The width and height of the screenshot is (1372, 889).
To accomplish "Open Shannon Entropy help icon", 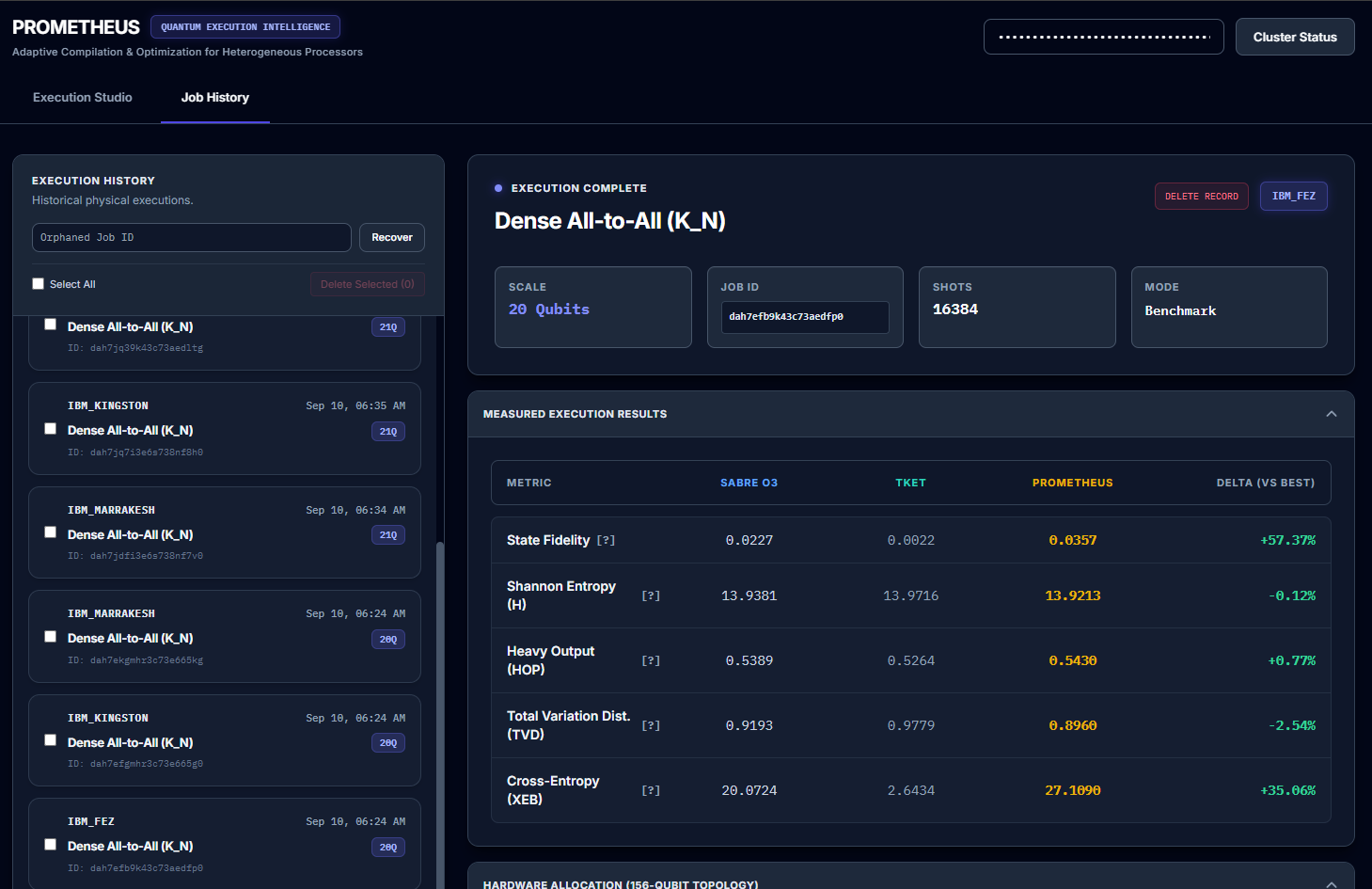I will pyautogui.click(x=651, y=595).
